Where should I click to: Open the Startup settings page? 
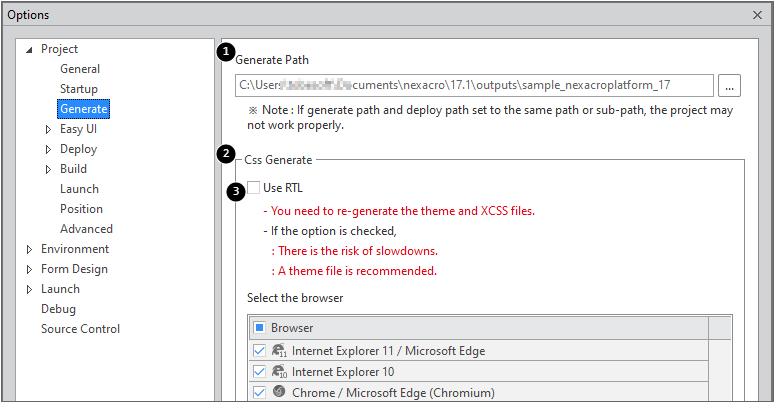(79, 89)
